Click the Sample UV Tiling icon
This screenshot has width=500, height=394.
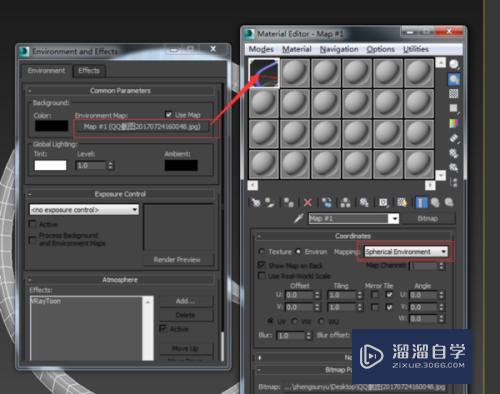pyautogui.click(x=454, y=108)
